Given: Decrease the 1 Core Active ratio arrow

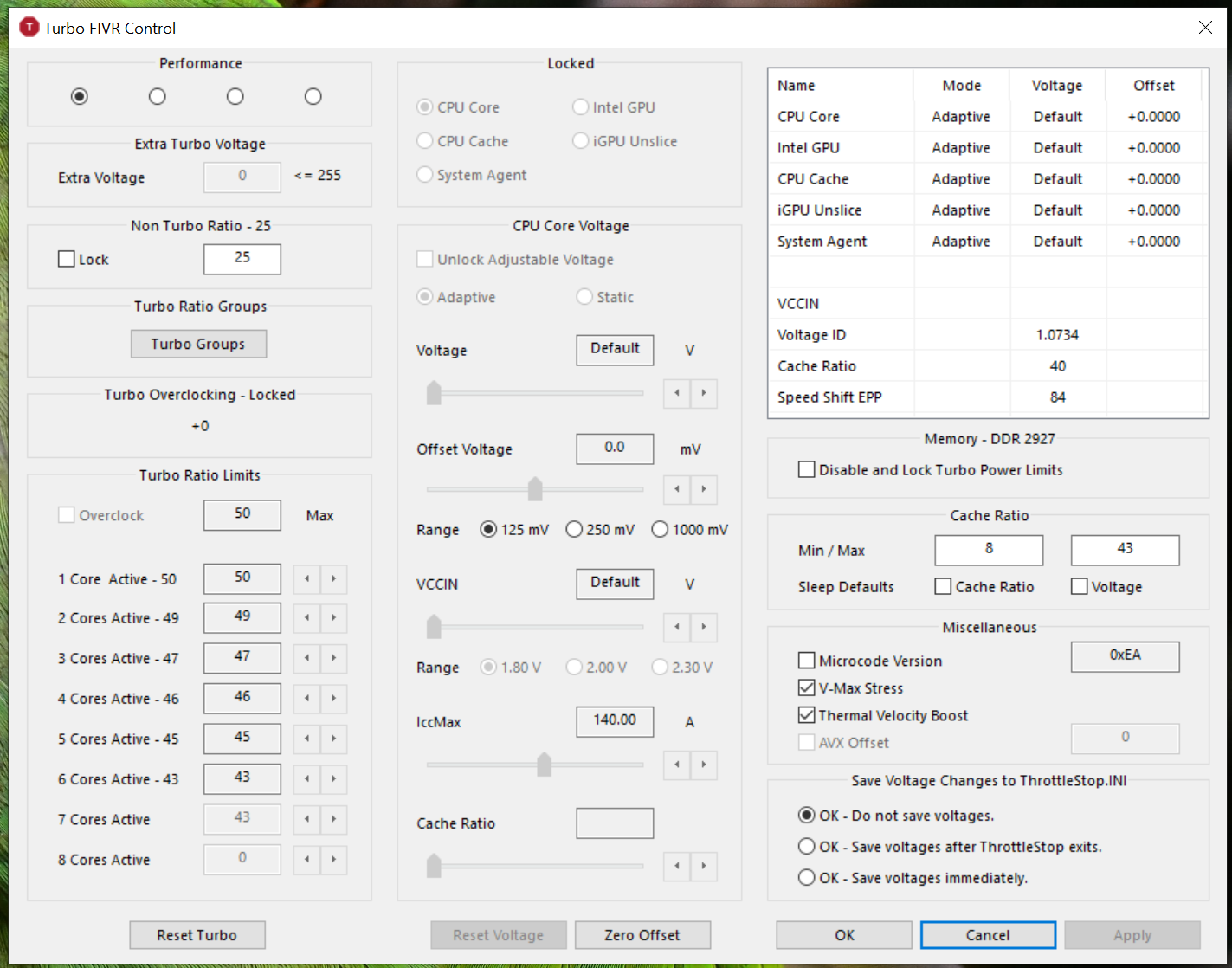Looking at the screenshot, I should [306, 579].
